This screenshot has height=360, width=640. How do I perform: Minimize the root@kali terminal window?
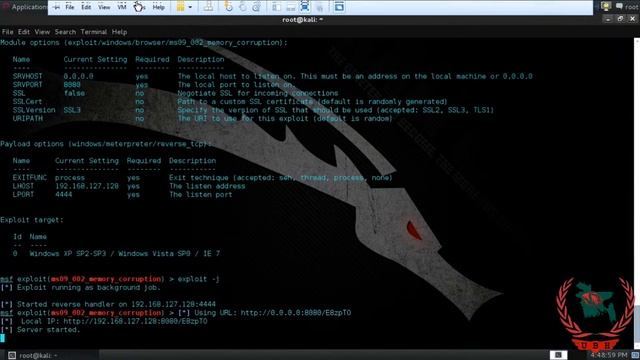click(x=608, y=19)
